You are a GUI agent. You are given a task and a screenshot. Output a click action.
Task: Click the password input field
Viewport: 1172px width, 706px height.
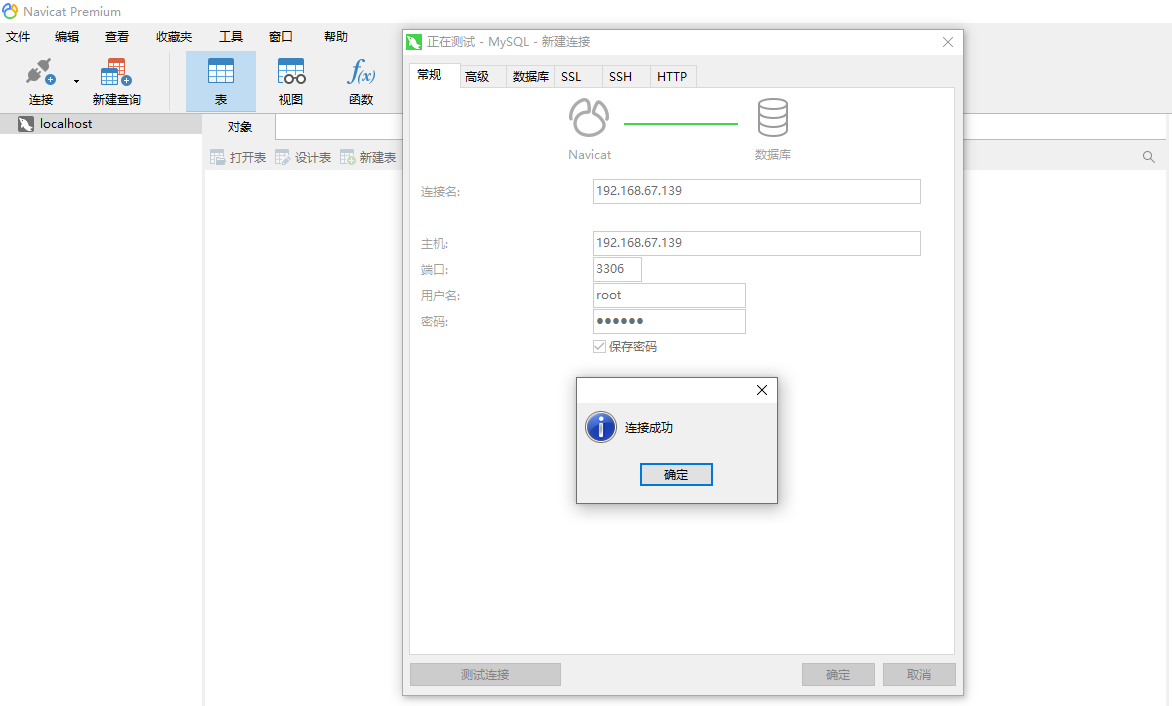(x=669, y=321)
